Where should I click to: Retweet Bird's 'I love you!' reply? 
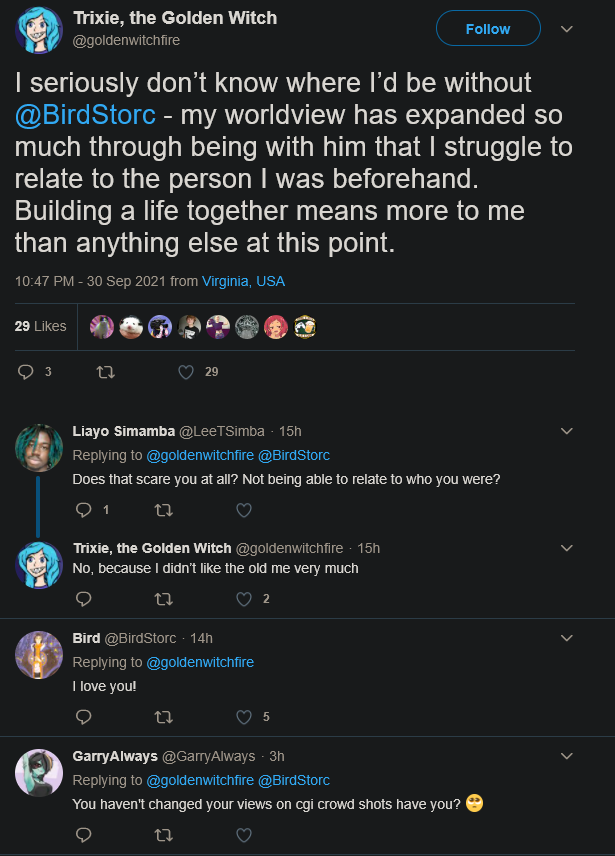tap(164, 717)
